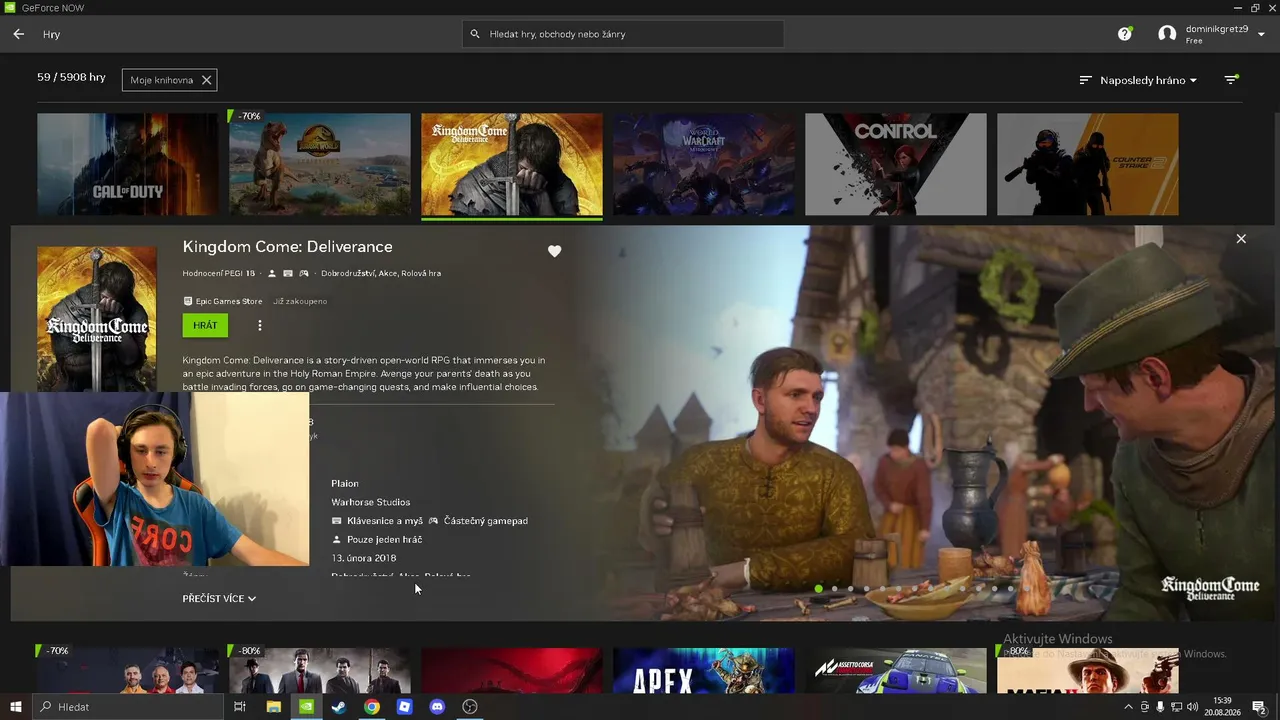Screen dimensions: 1280x720
Task: Open the help question mark icon
Action: pos(1125,34)
